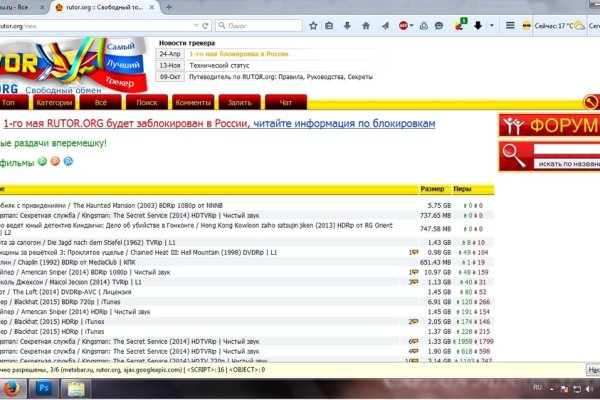Open Photoshop from the taskbar
The height and width of the screenshot is (400, 600).
[x=44, y=387]
